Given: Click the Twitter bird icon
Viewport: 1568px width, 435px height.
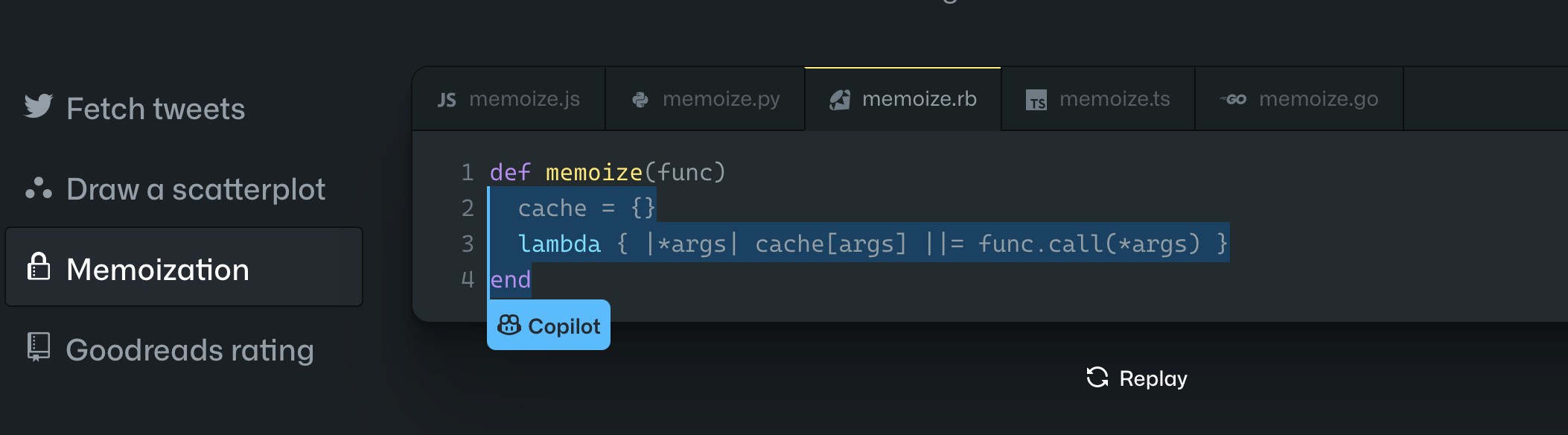Looking at the screenshot, I should point(38,107).
